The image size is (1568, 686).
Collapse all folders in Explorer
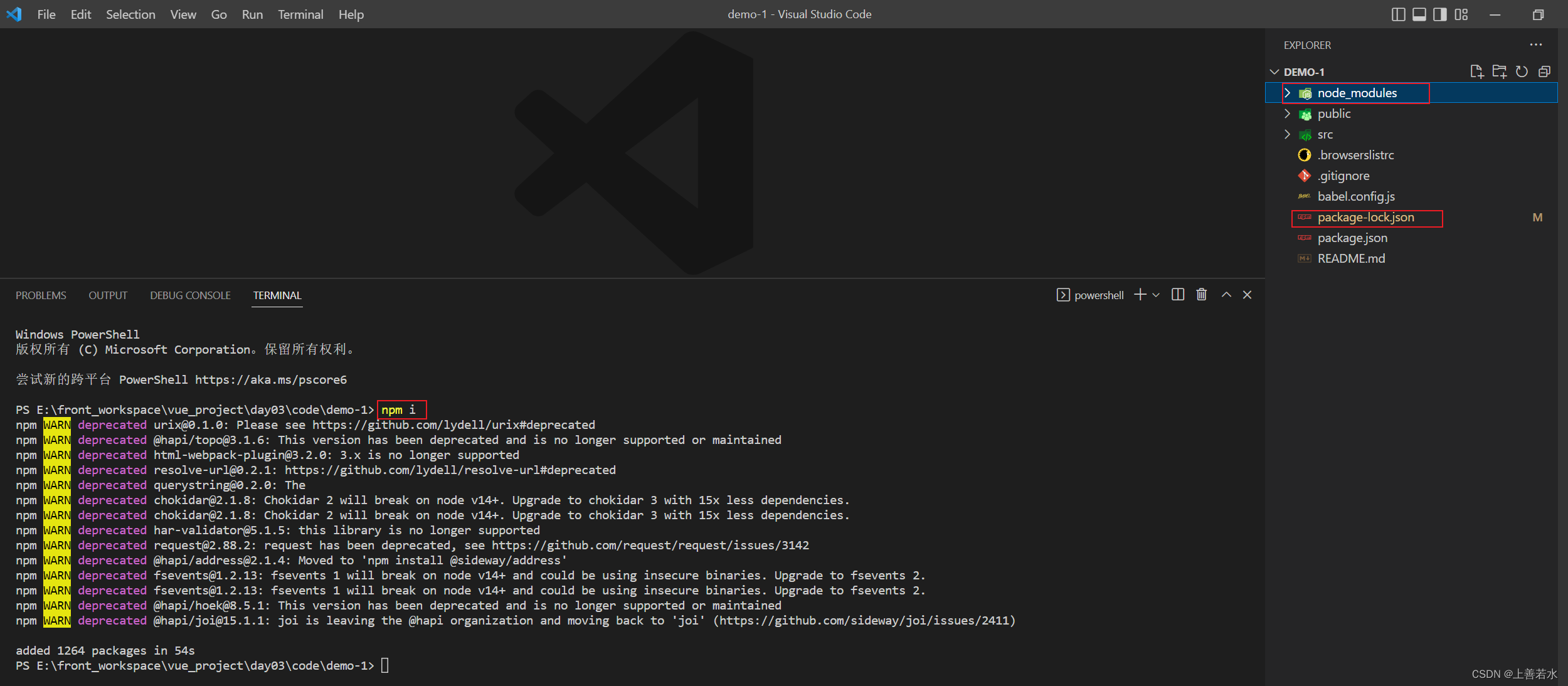(x=1544, y=71)
